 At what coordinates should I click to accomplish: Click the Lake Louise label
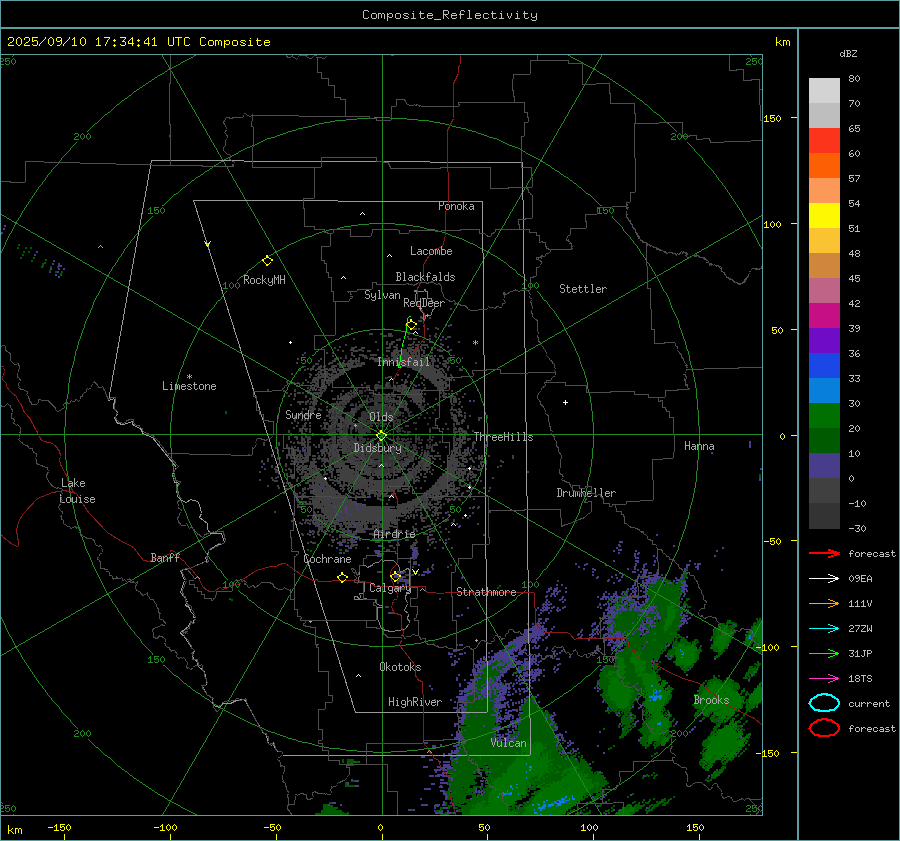point(77,491)
